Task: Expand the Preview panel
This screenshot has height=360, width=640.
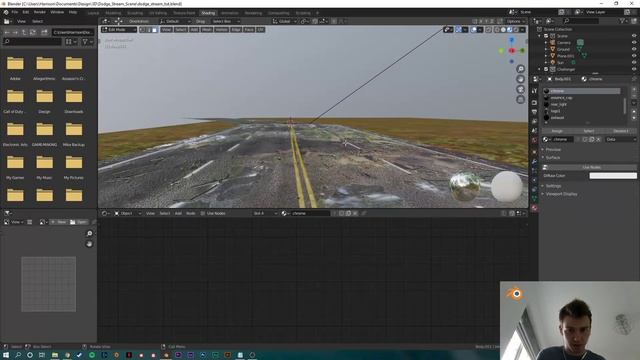Action: [553, 150]
